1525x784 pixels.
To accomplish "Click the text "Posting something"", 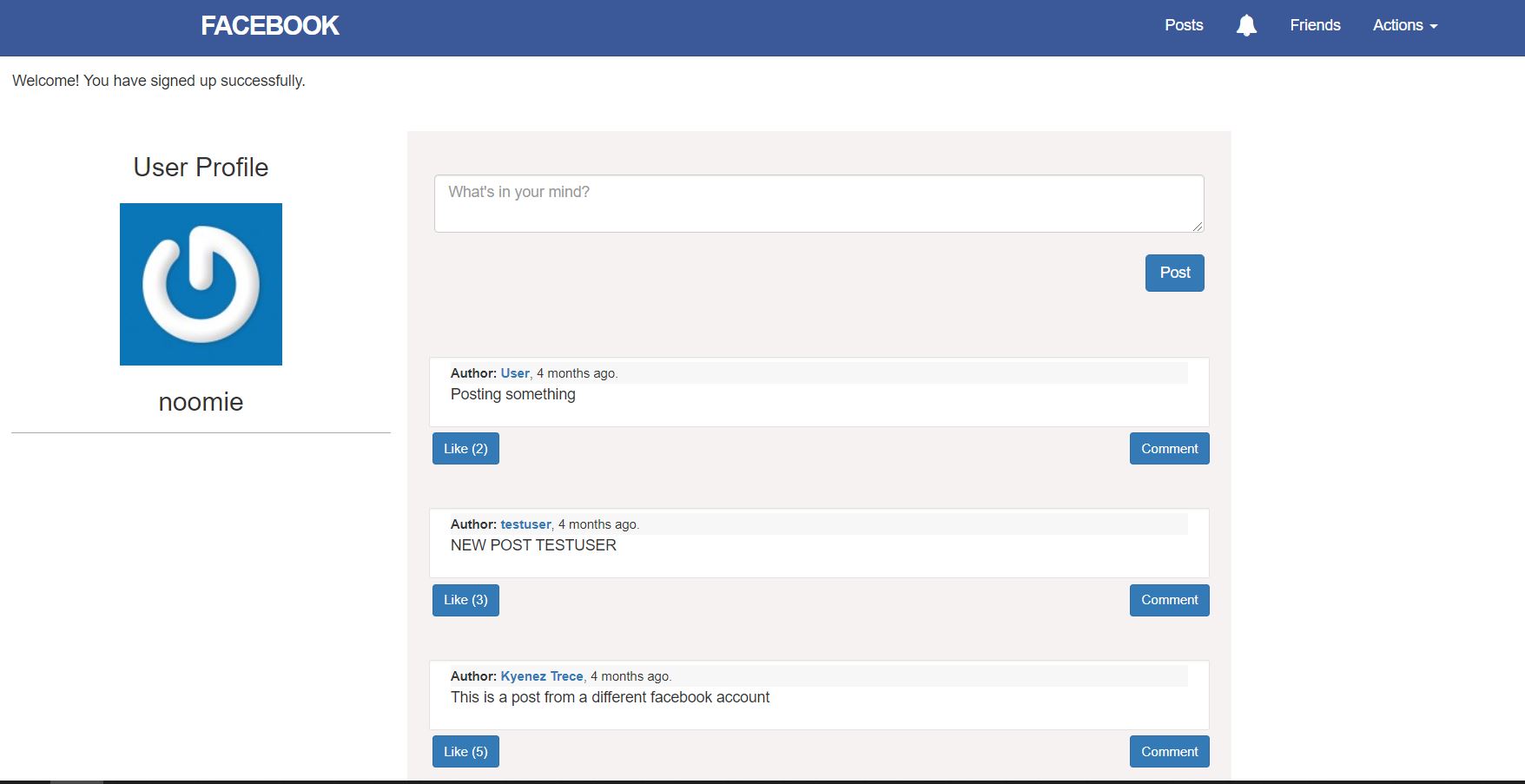I will click(x=513, y=394).
